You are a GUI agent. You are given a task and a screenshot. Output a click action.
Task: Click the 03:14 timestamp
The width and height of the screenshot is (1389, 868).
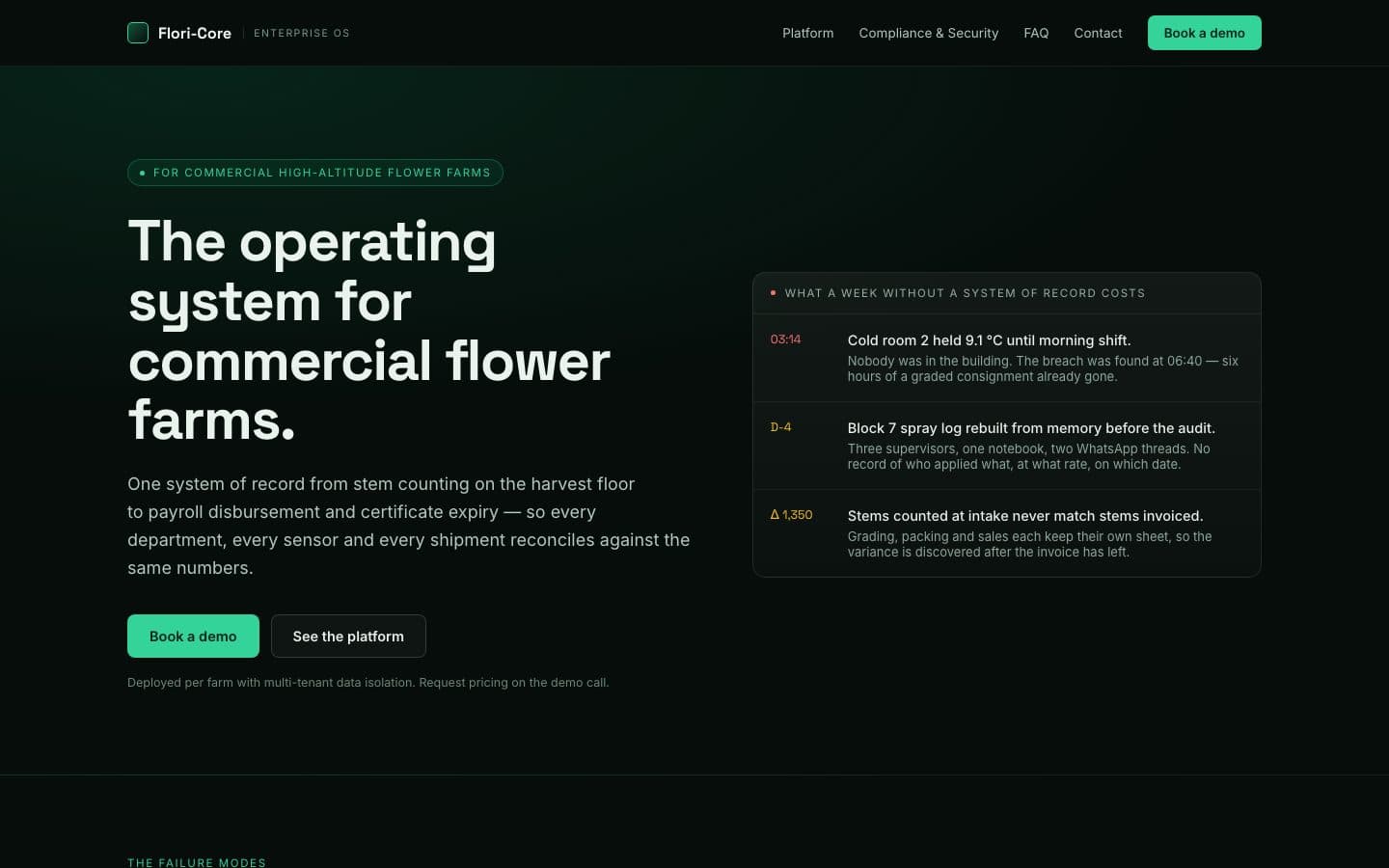click(785, 339)
